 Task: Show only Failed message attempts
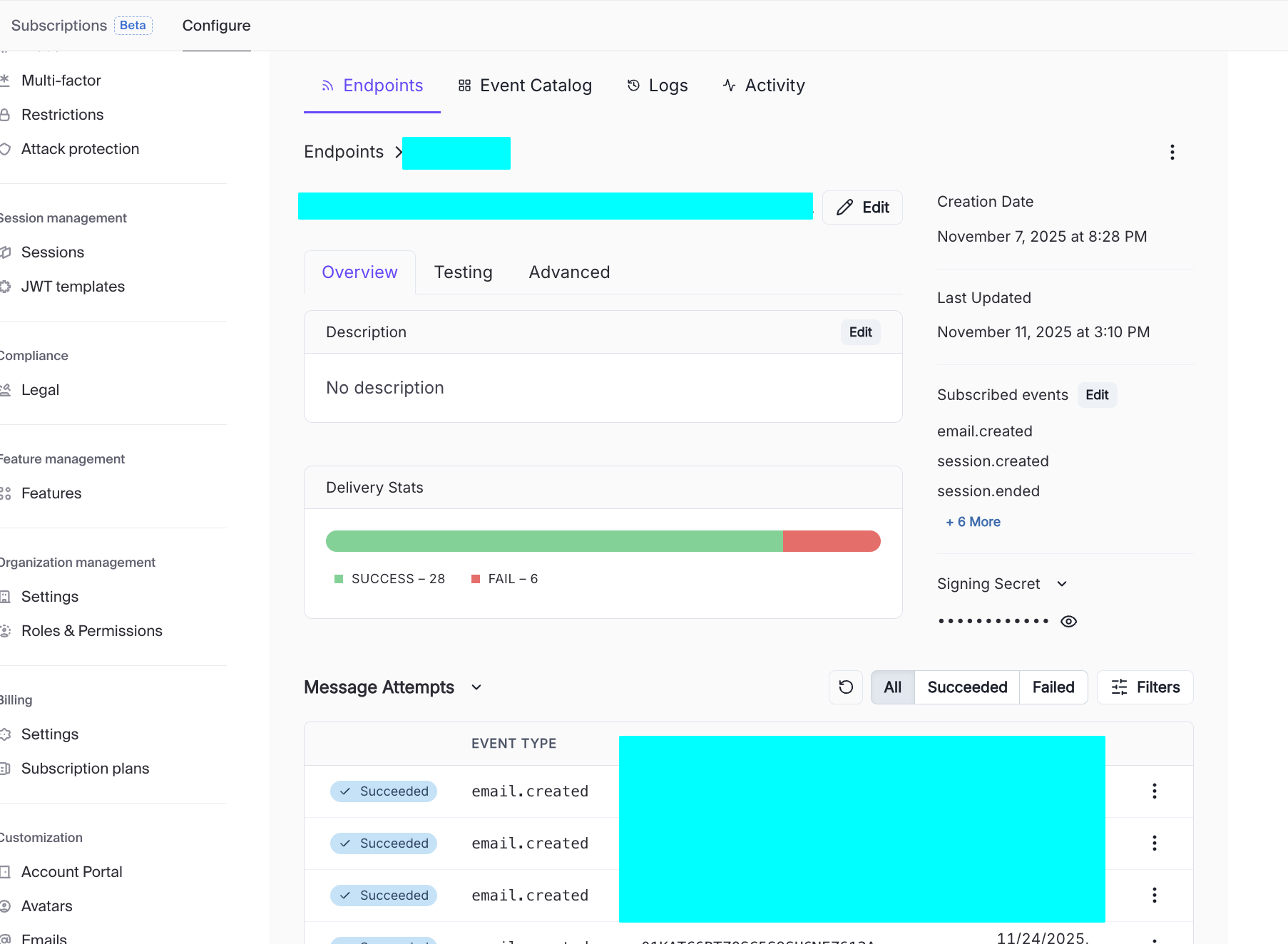(1053, 687)
